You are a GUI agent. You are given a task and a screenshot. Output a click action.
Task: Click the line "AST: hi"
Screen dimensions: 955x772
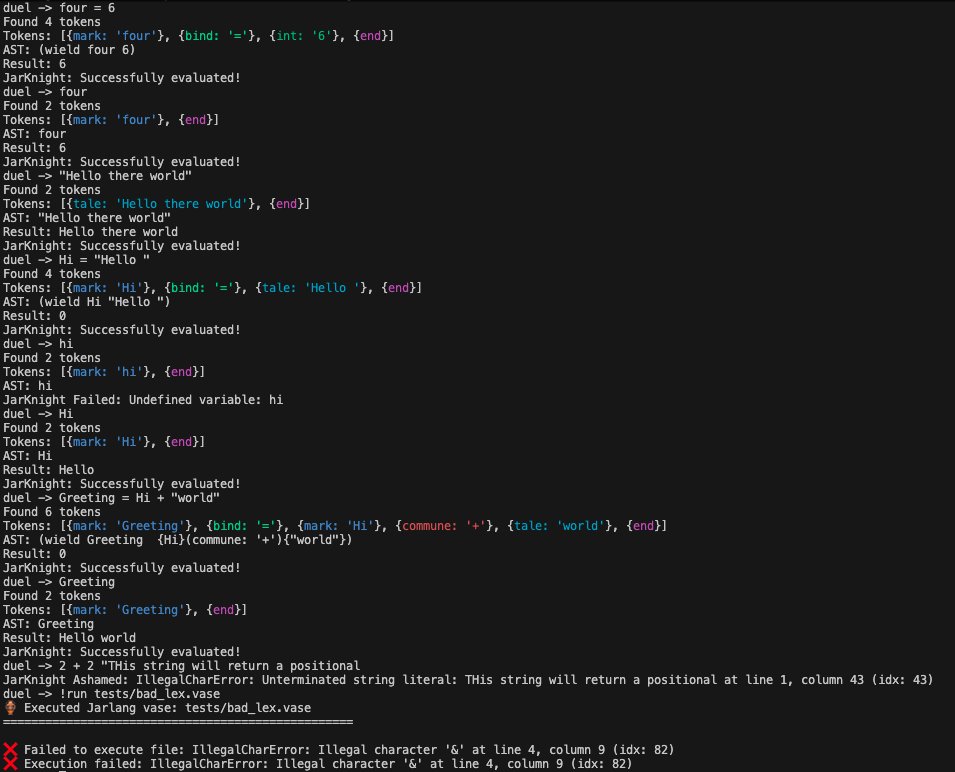(x=28, y=386)
